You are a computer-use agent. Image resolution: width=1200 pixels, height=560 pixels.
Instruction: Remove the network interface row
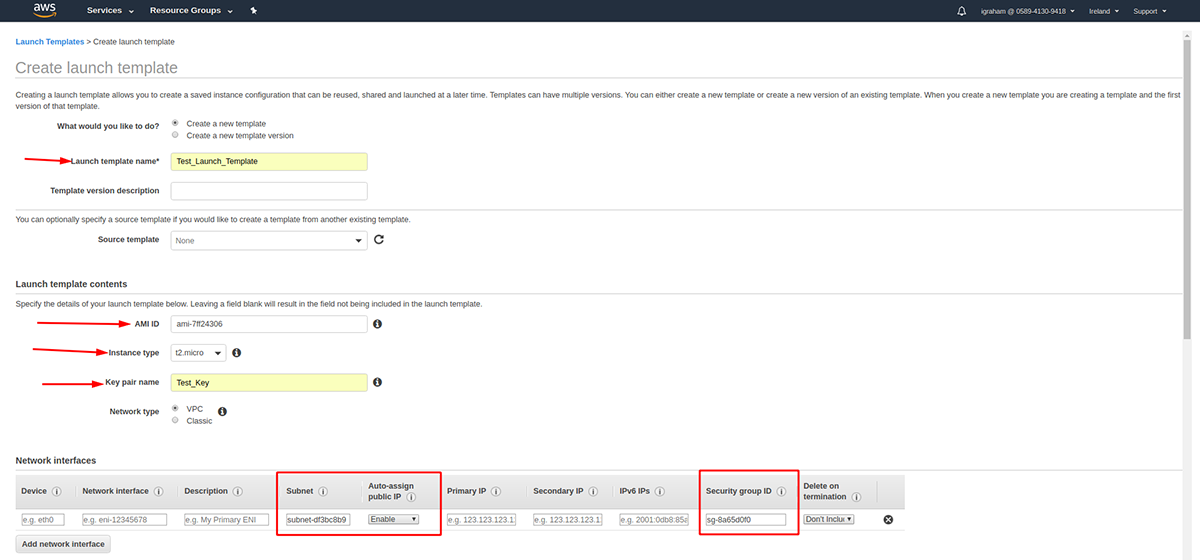click(x=887, y=519)
